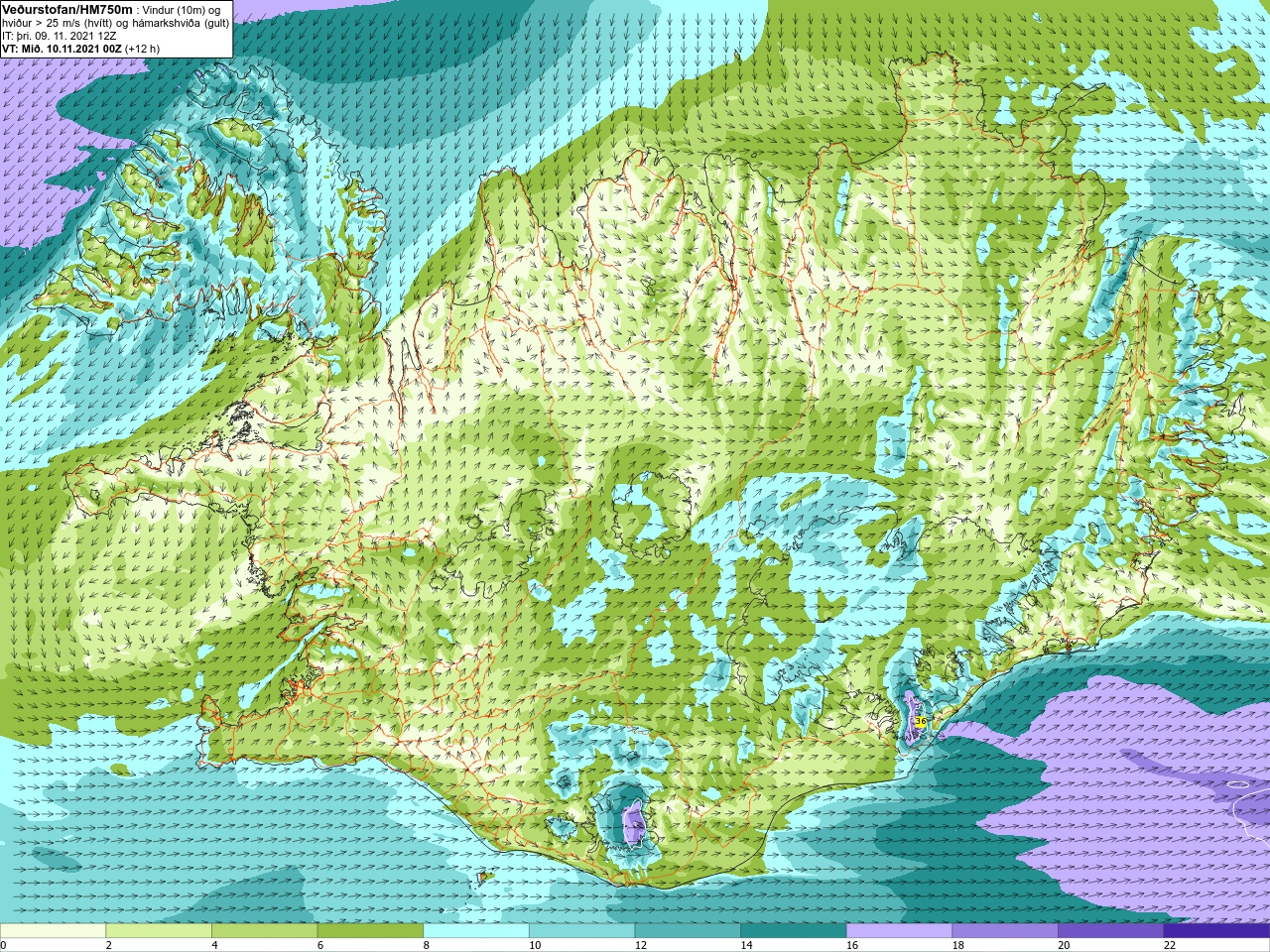Select the 20–22 m/s violet swatch
The image size is (1270, 952).
[x=1111, y=930]
